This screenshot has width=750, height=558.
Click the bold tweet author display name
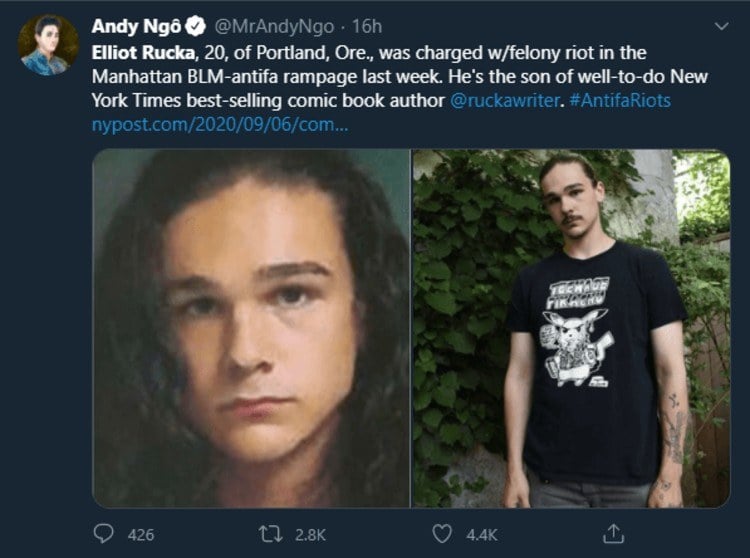[136, 26]
